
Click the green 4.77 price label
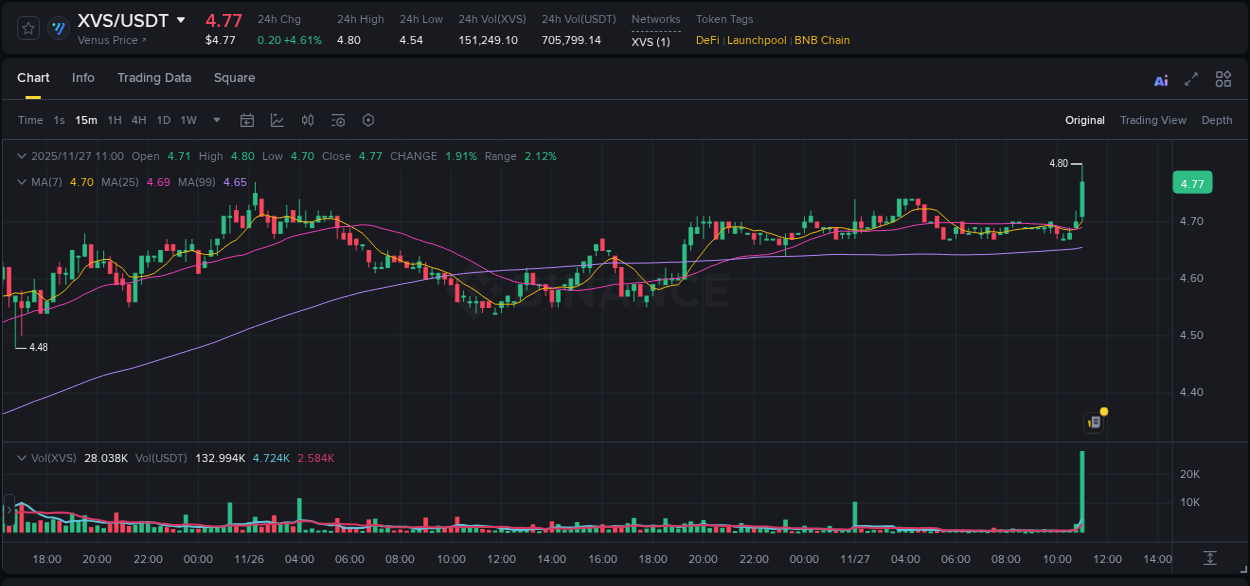pyautogui.click(x=1192, y=182)
